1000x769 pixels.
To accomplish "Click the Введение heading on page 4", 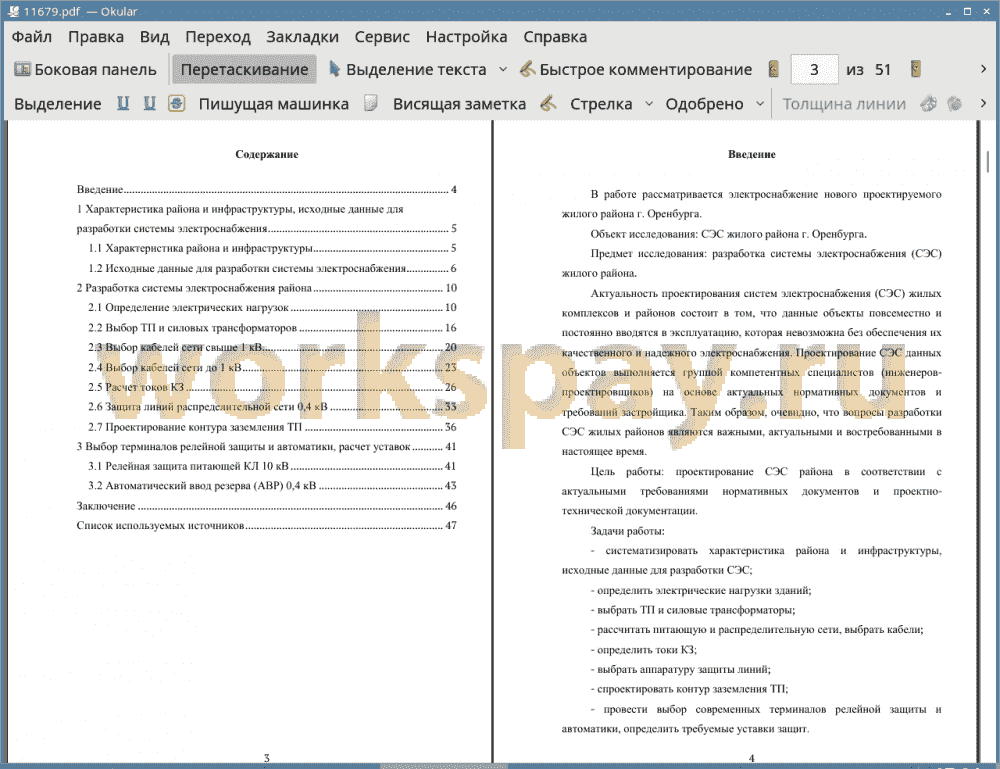I will click(751, 154).
